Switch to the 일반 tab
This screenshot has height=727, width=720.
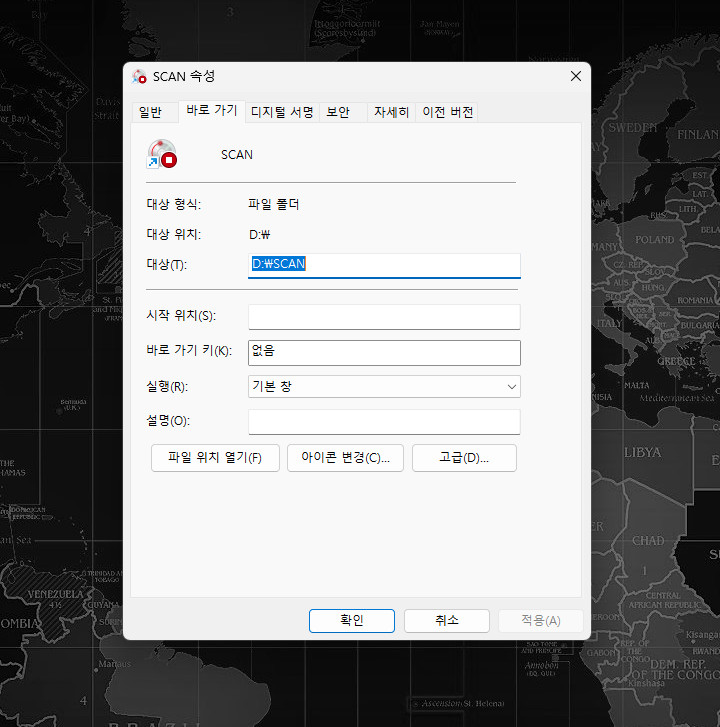coord(150,113)
